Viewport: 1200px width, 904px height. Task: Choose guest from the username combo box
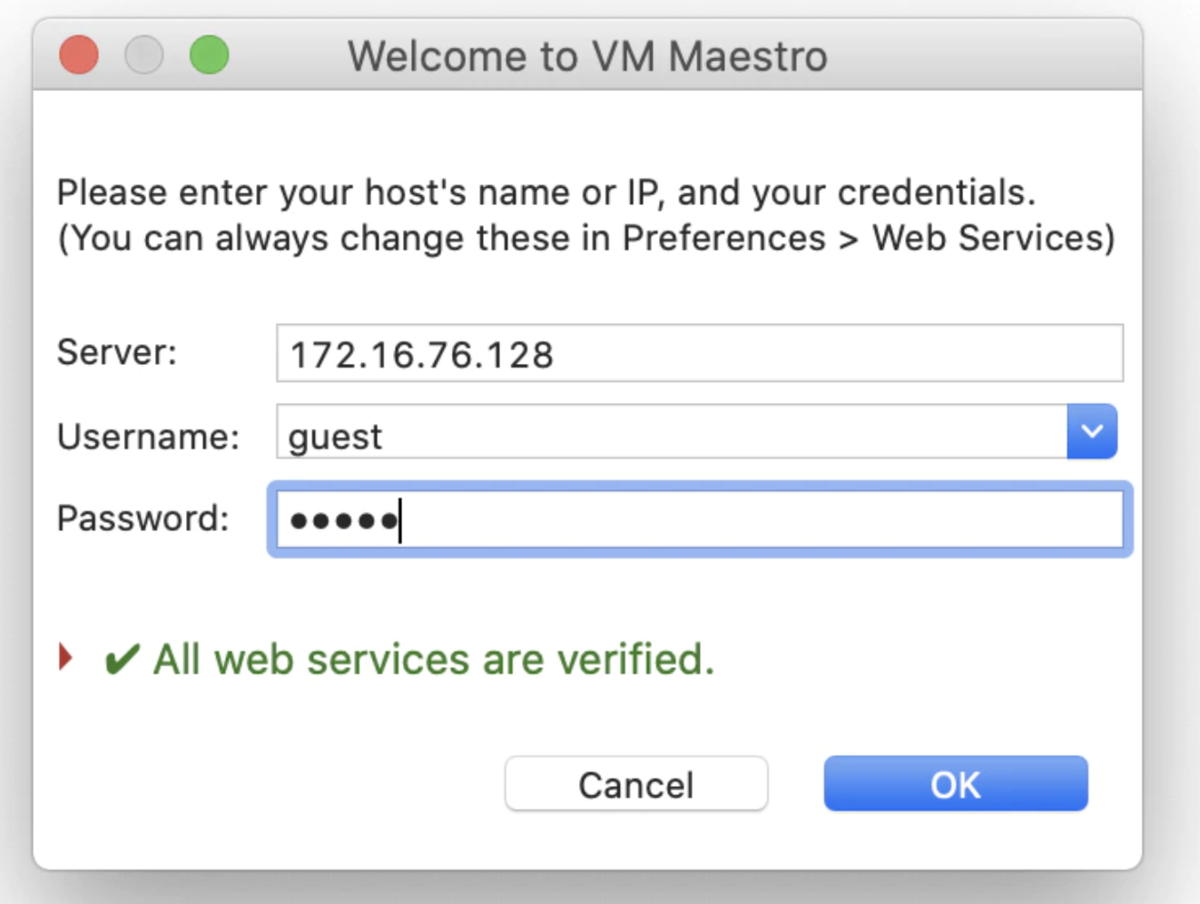pyautogui.click(x=334, y=434)
